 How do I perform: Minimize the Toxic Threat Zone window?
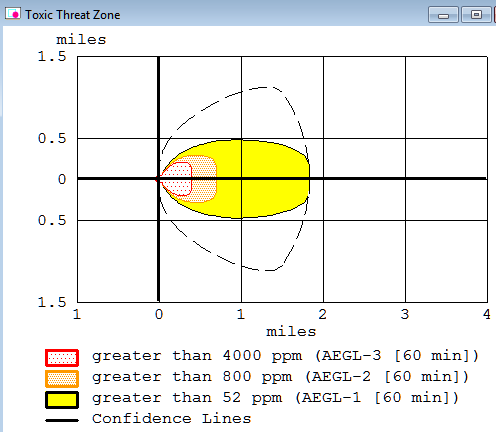click(443, 15)
